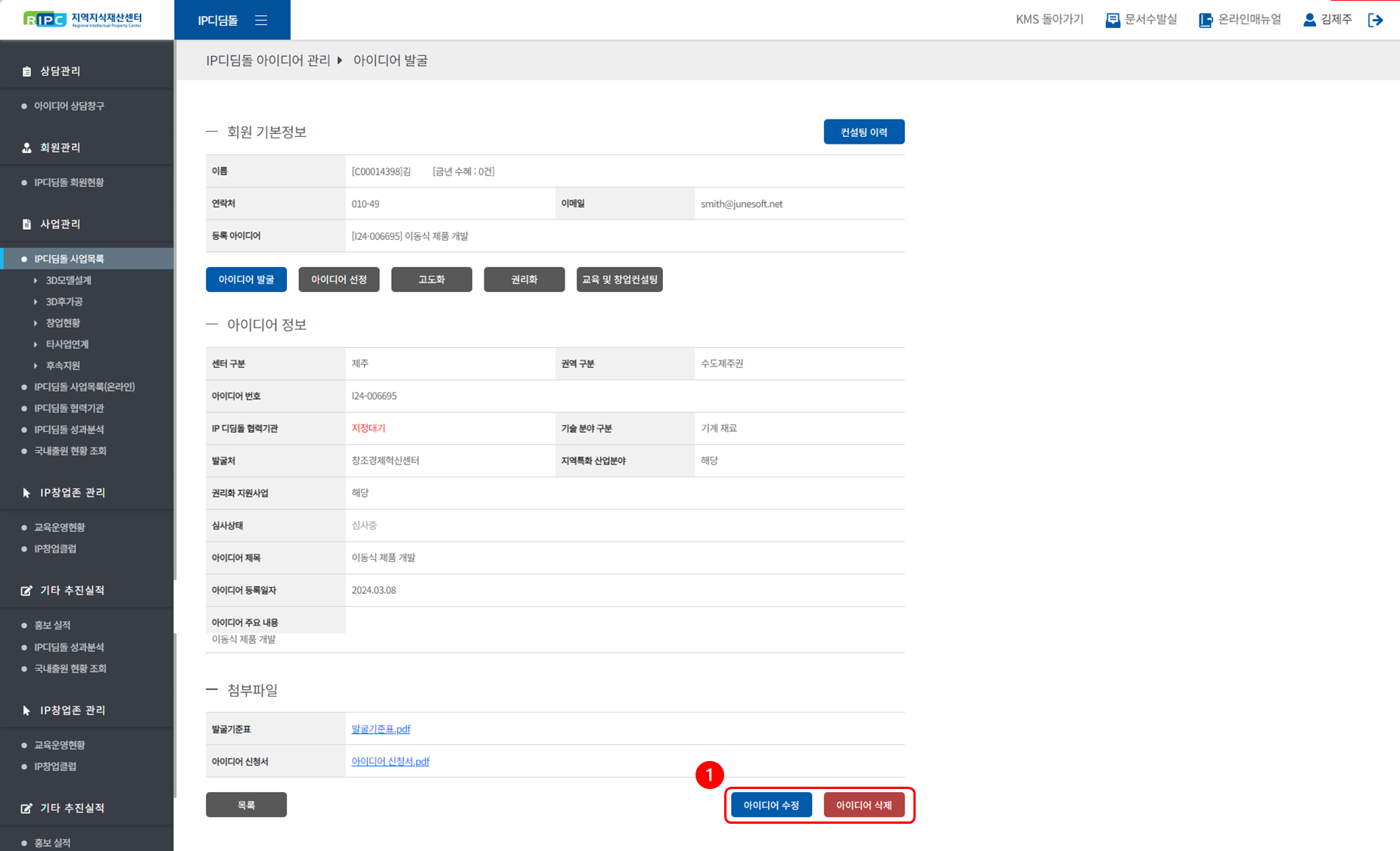Open the 아이디어 신청서.pdf file link
The width and height of the screenshot is (1400, 851).
tap(390, 762)
